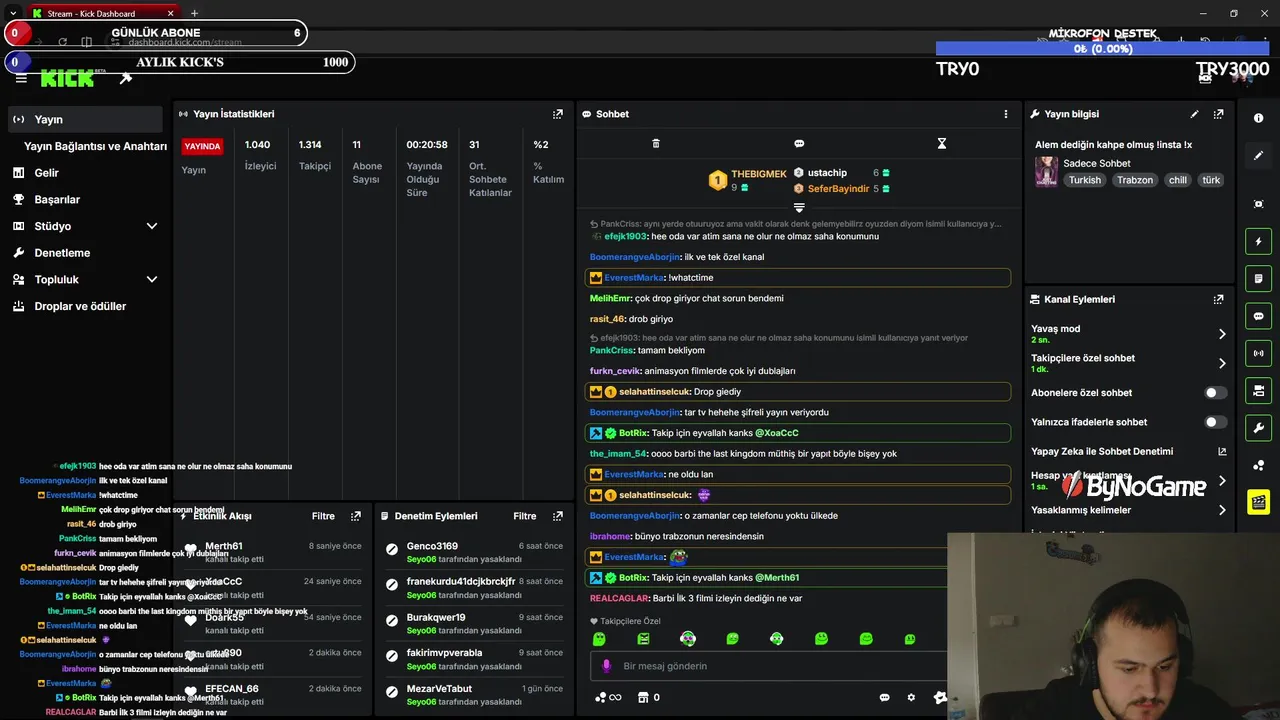Click the pencil icon in the right sidebar
The image size is (1280, 720).
coord(1258,156)
